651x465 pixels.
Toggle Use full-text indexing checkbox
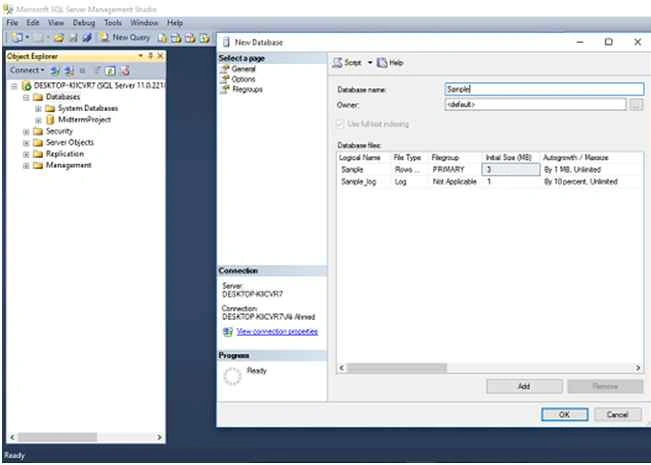[x=340, y=124]
